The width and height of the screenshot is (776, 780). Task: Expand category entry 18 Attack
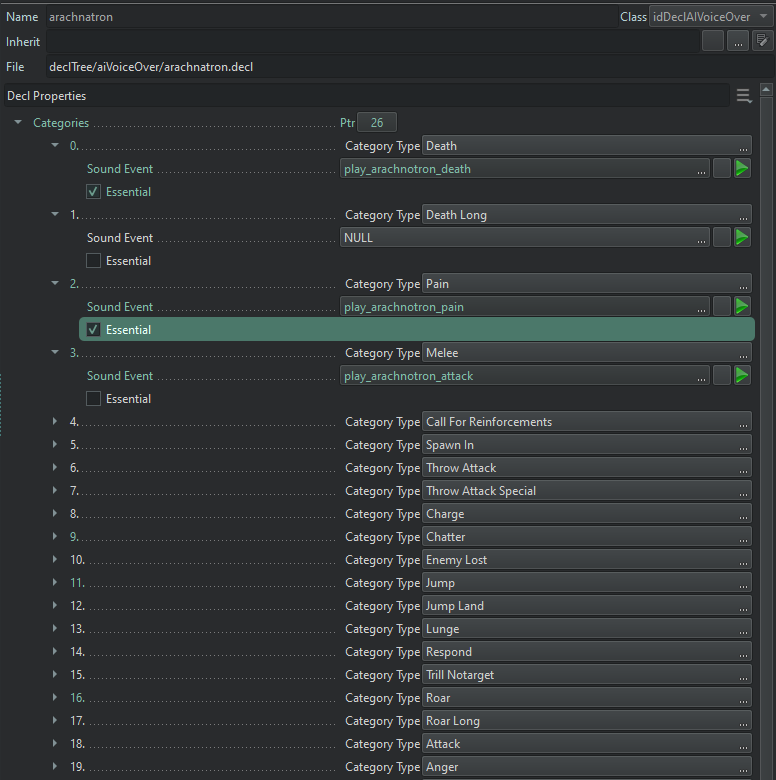coord(55,743)
